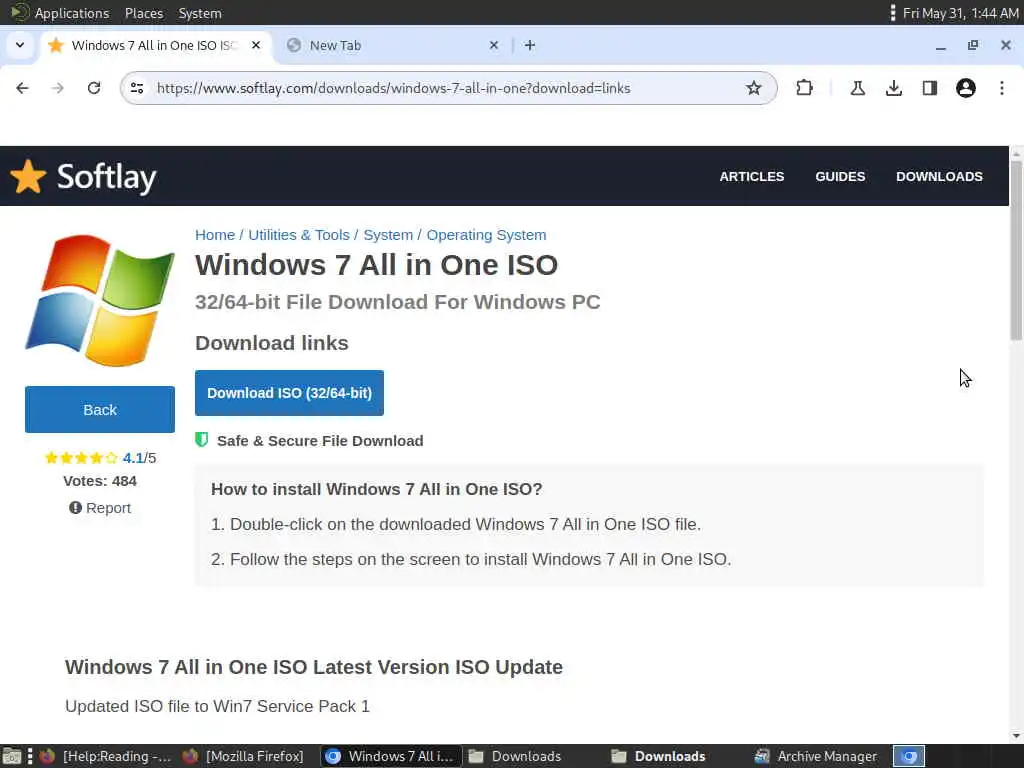Click the clock showing Fri May 31

pos(960,13)
